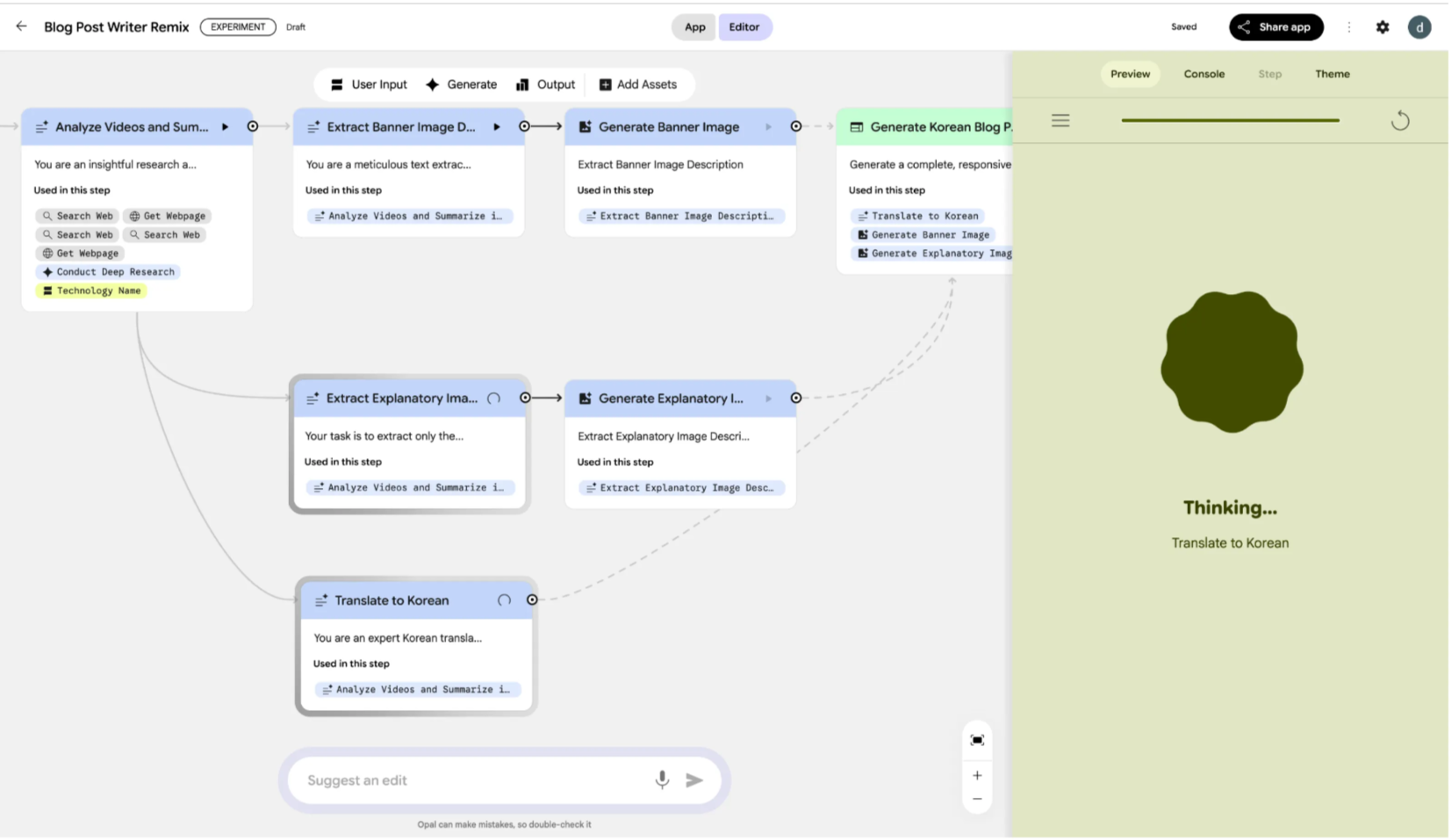
Task: Open the settings gear icon
Action: tap(1382, 27)
